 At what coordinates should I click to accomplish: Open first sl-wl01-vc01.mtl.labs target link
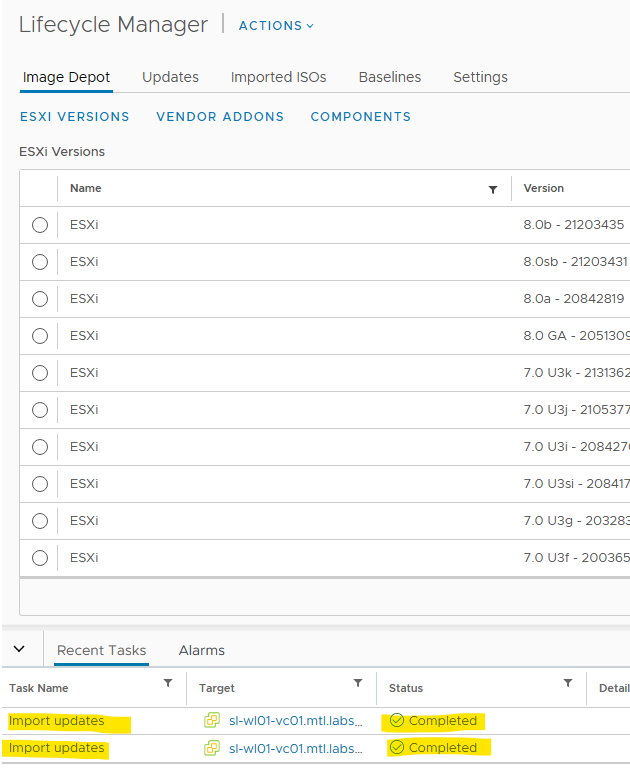point(296,721)
